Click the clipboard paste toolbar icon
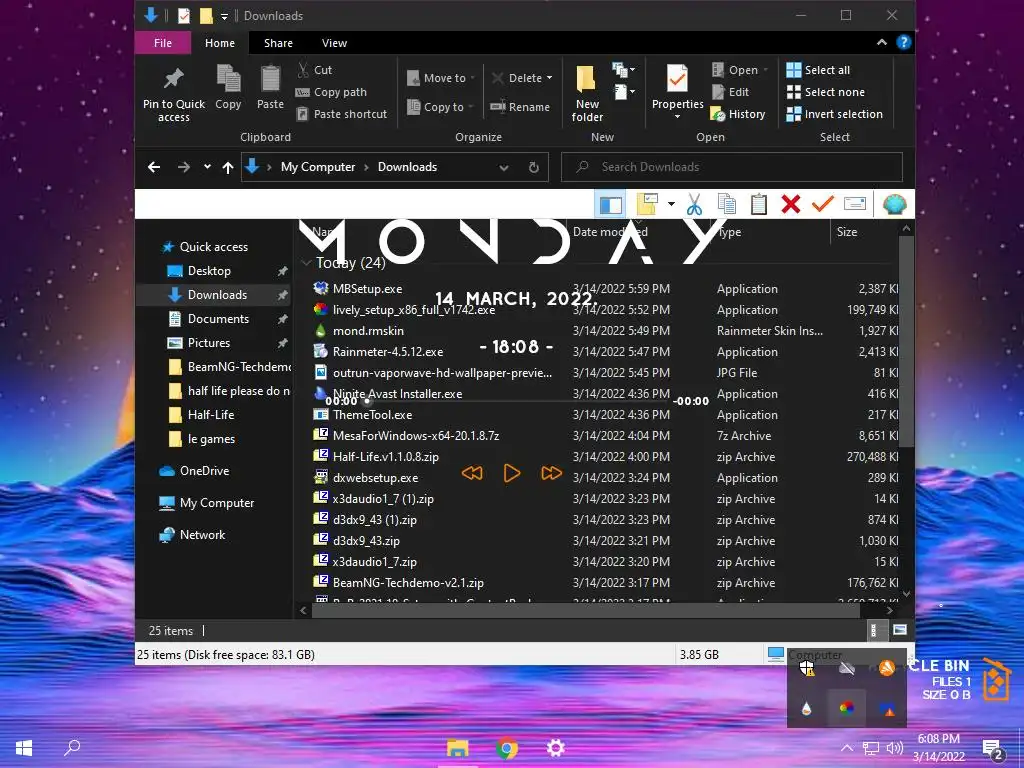The image size is (1024, 768). [758, 204]
